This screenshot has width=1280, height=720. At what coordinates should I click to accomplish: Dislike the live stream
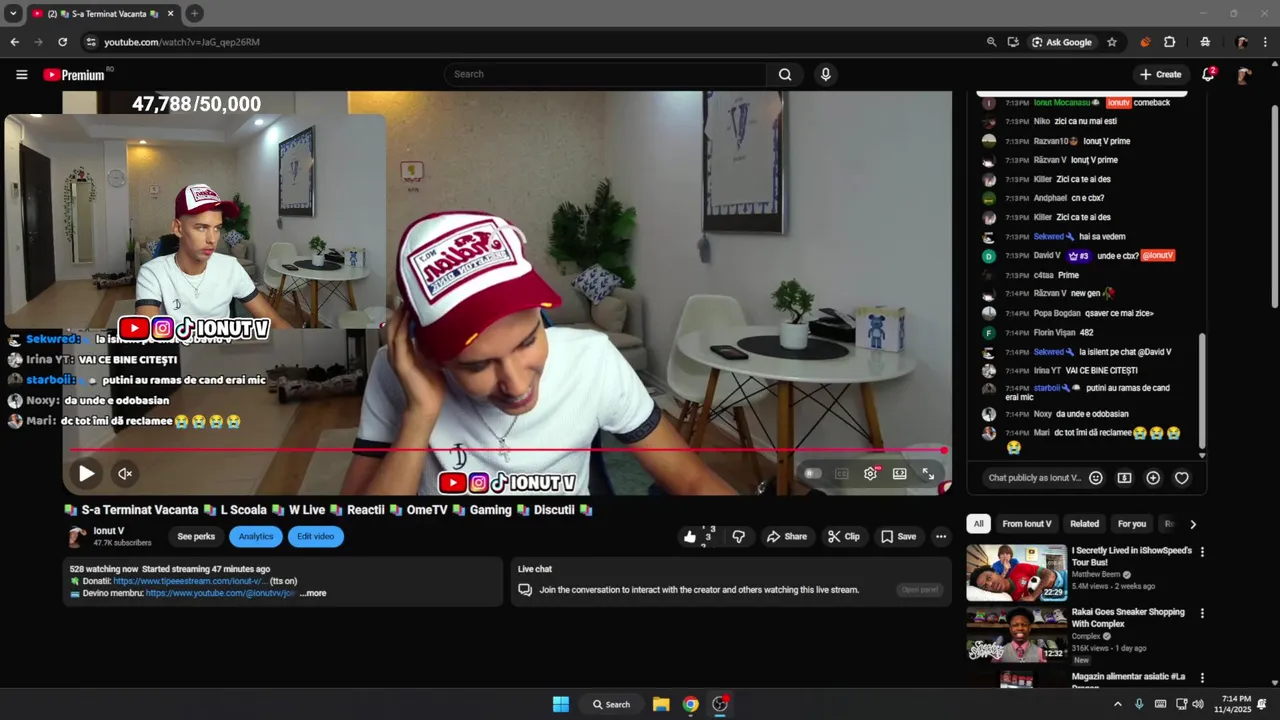pyautogui.click(x=738, y=537)
